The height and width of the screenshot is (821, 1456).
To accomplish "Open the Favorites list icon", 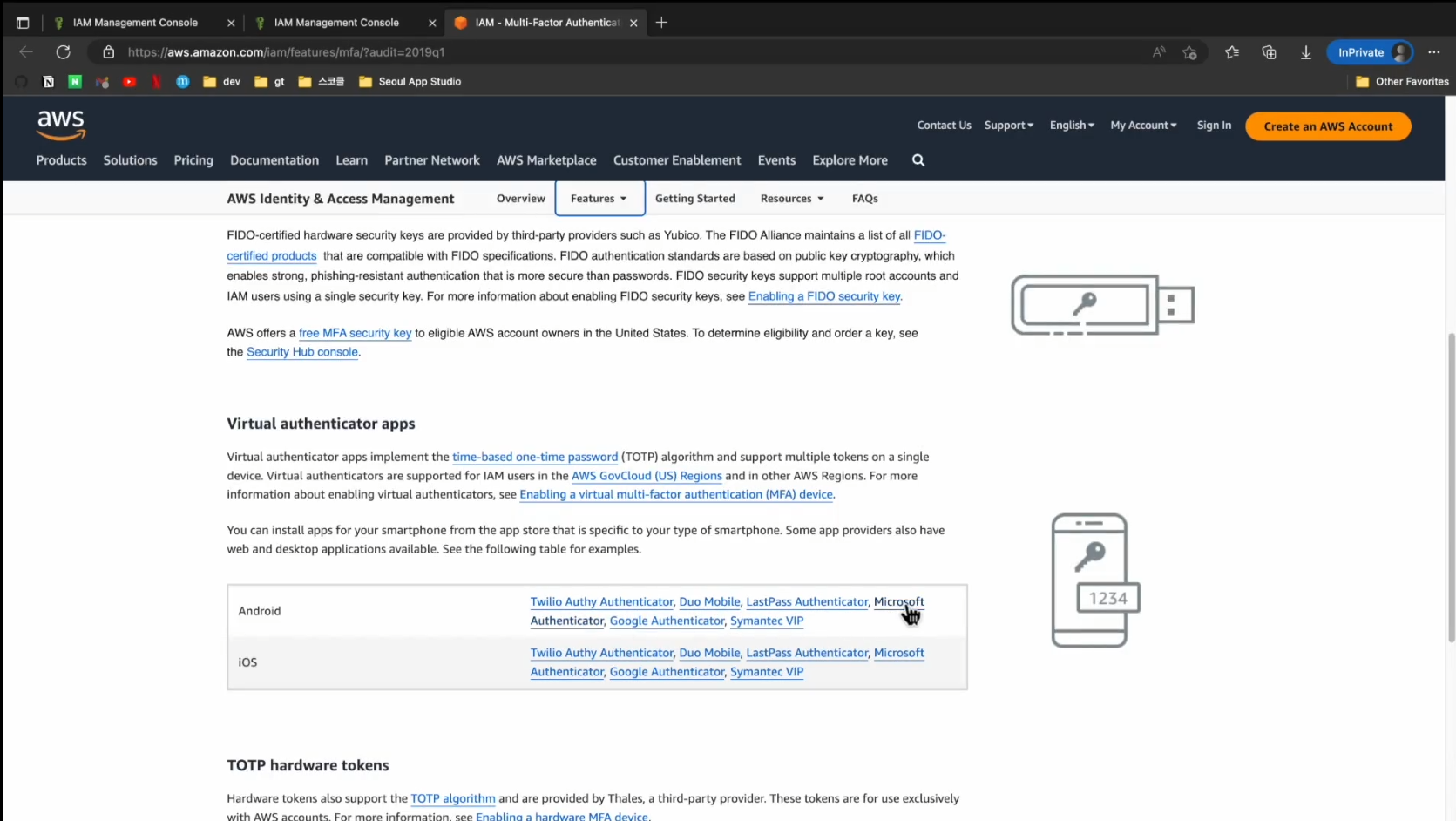I will [x=1232, y=52].
